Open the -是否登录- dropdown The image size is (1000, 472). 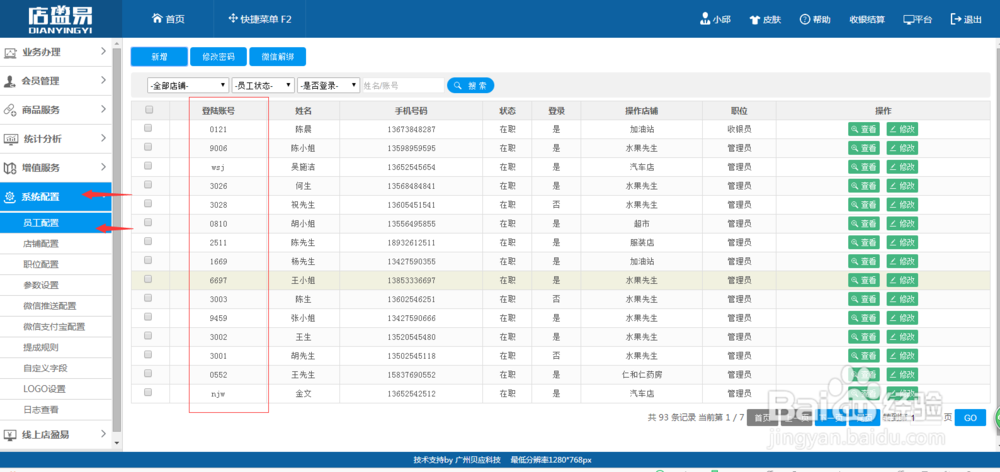pyautogui.click(x=328, y=85)
